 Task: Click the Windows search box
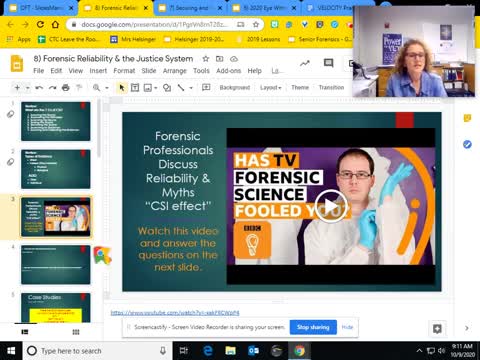tap(97, 351)
